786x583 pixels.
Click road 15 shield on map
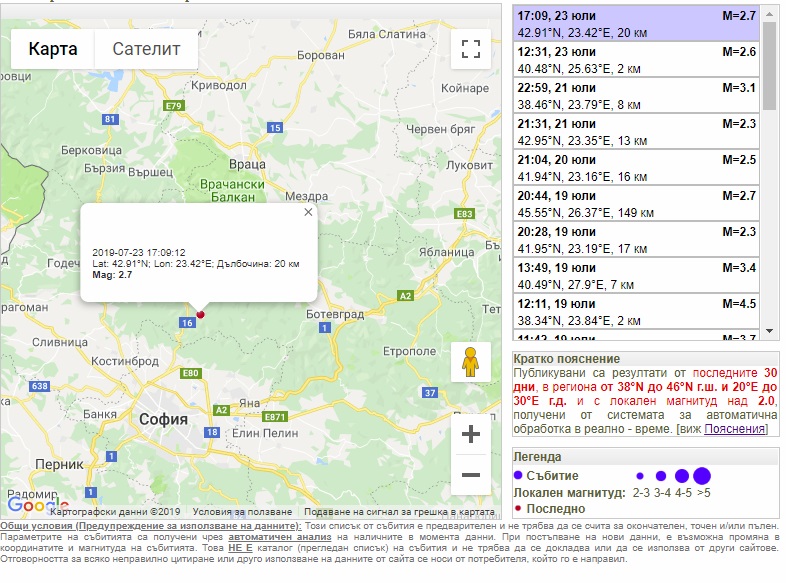(275, 128)
